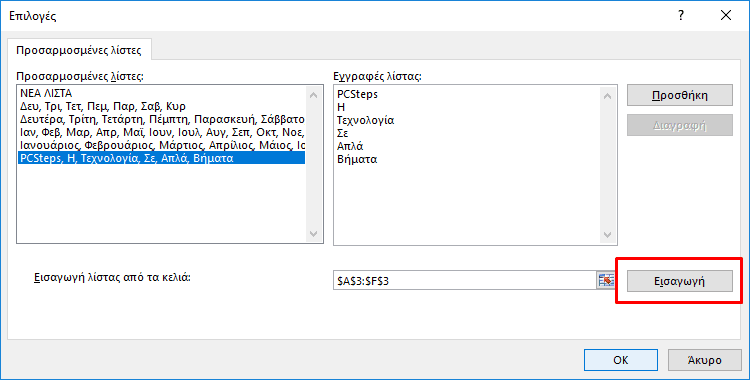Cancel with the Άκυρο button
Image resolution: width=750 pixels, height=380 pixels.
pyautogui.click(x=705, y=359)
